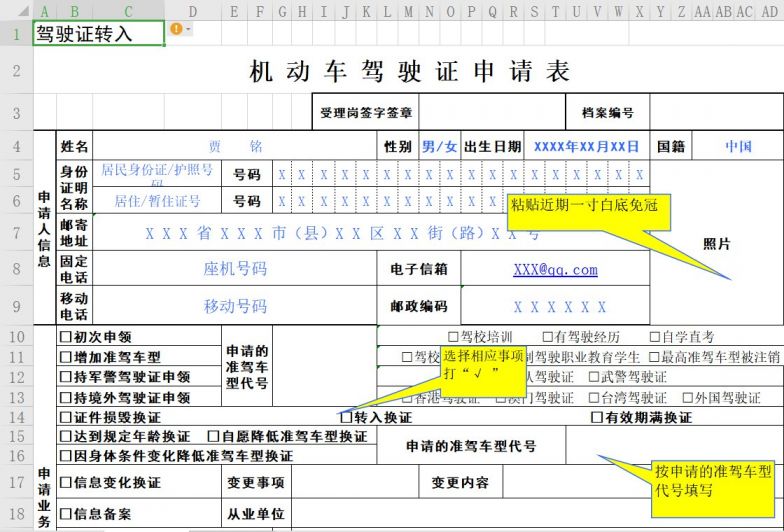This screenshot has width=784, height=532.
Task: Click the 变更事项 label cell
Action: [256, 482]
